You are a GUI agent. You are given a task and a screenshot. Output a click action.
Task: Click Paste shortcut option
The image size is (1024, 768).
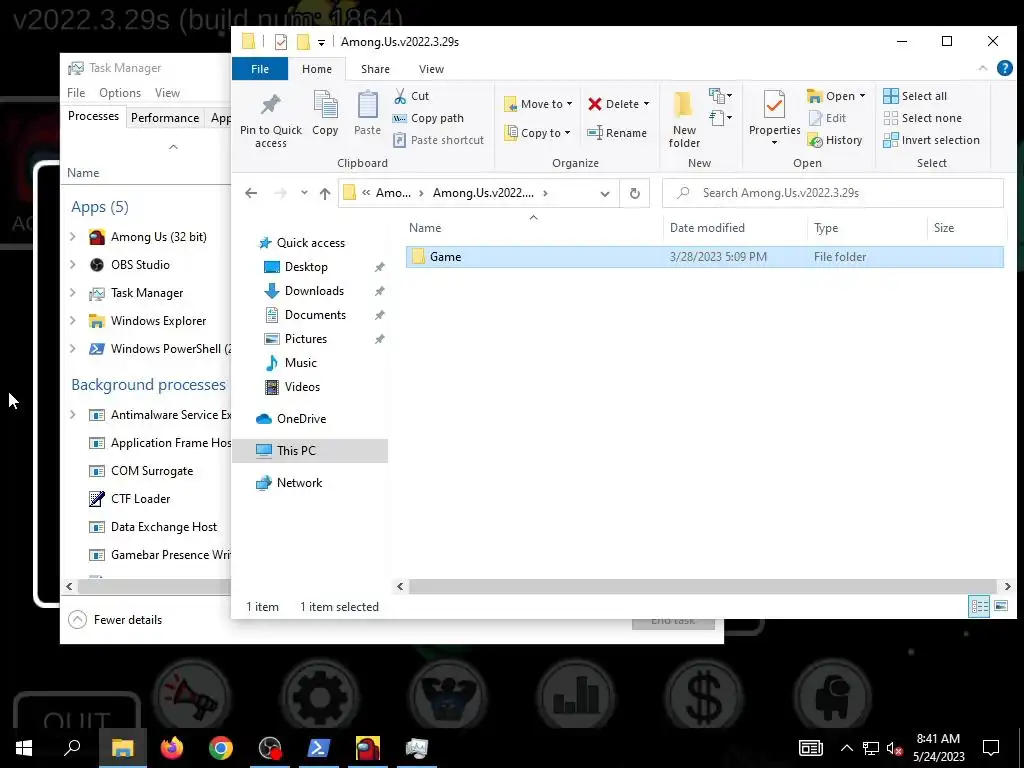[x=439, y=140]
